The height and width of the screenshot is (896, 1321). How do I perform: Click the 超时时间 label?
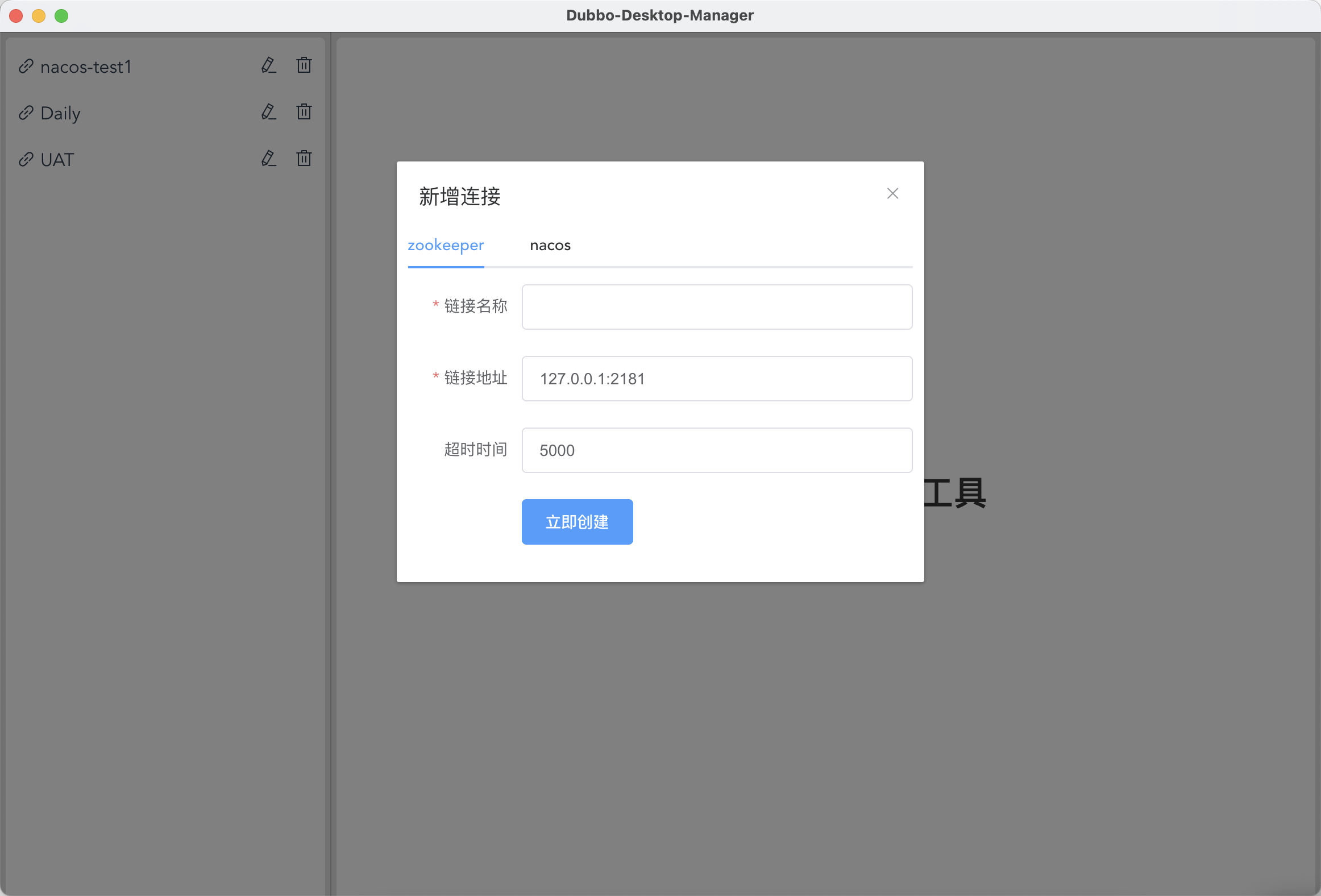pos(476,450)
